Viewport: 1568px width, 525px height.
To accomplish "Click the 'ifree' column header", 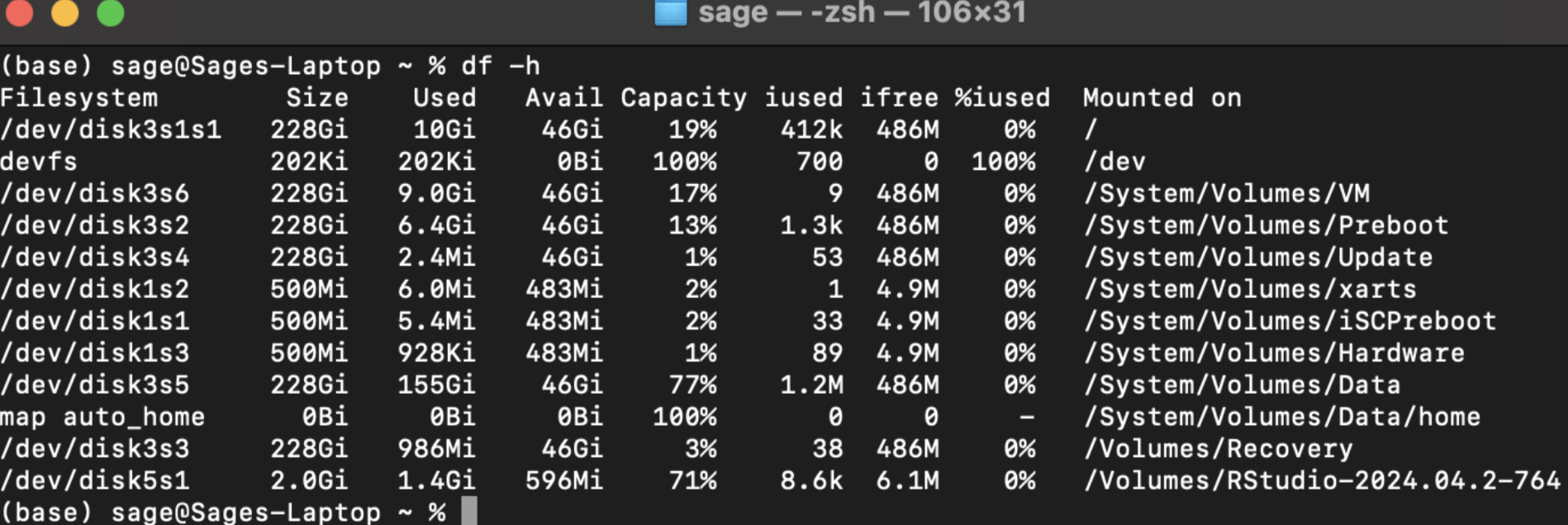I will tap(899, 97).
